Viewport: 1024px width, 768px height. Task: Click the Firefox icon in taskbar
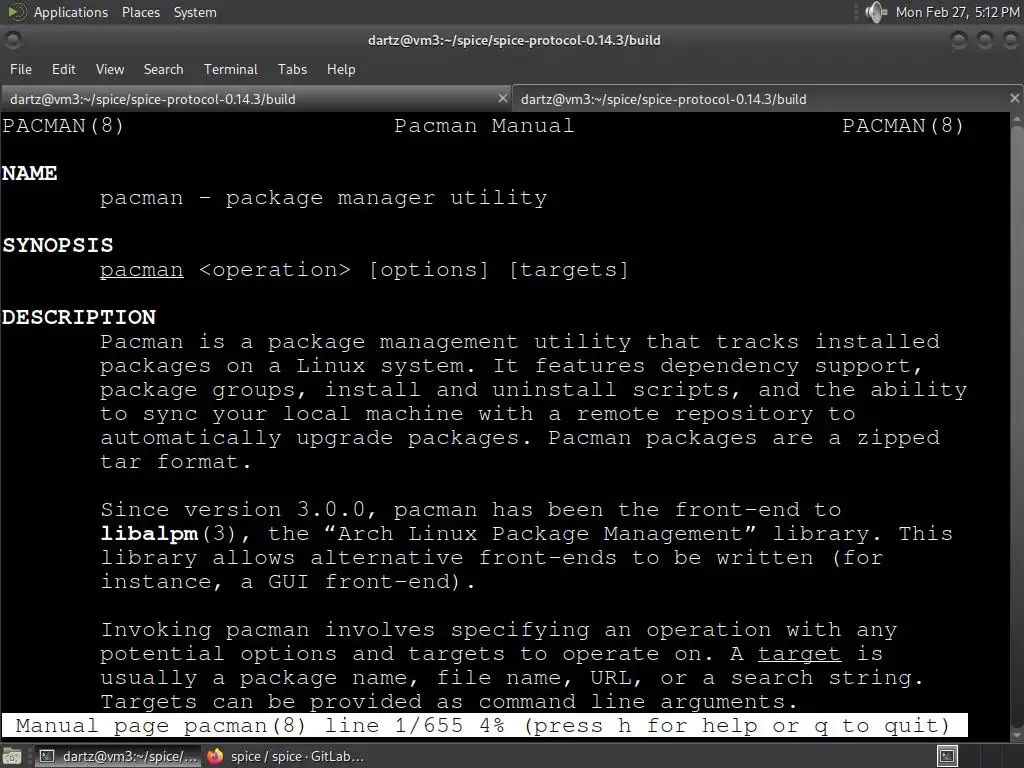point(215,756)
